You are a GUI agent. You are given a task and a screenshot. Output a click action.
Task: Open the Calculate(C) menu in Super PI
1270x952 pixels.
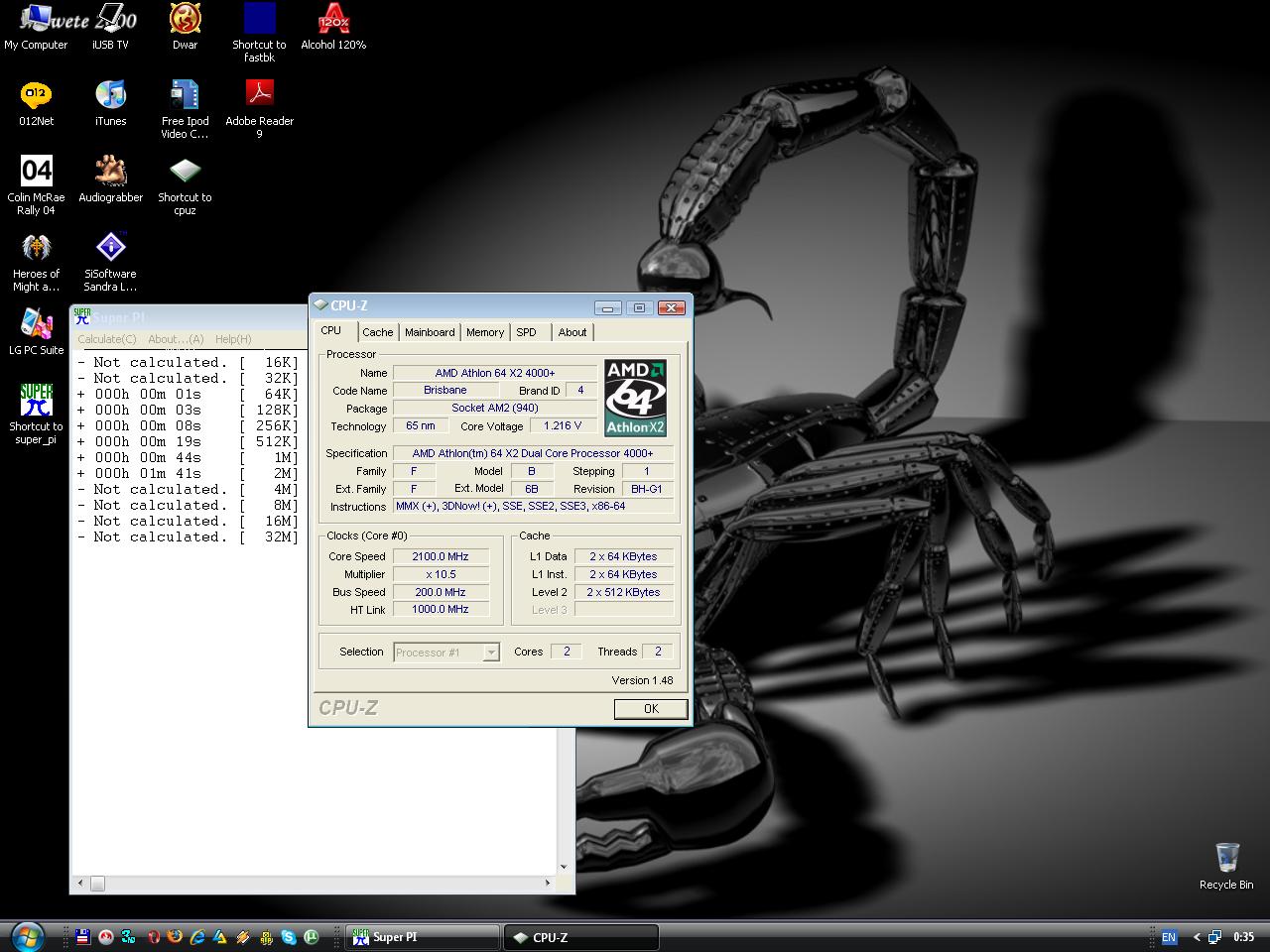pyautogui.click(x=107, y=339)
